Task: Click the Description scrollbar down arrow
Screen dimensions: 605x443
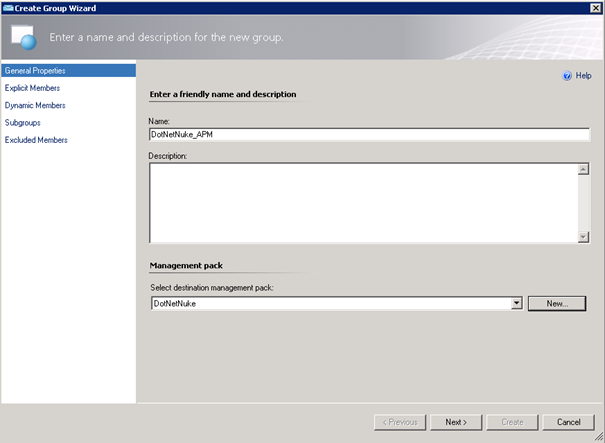Action: 583,236
